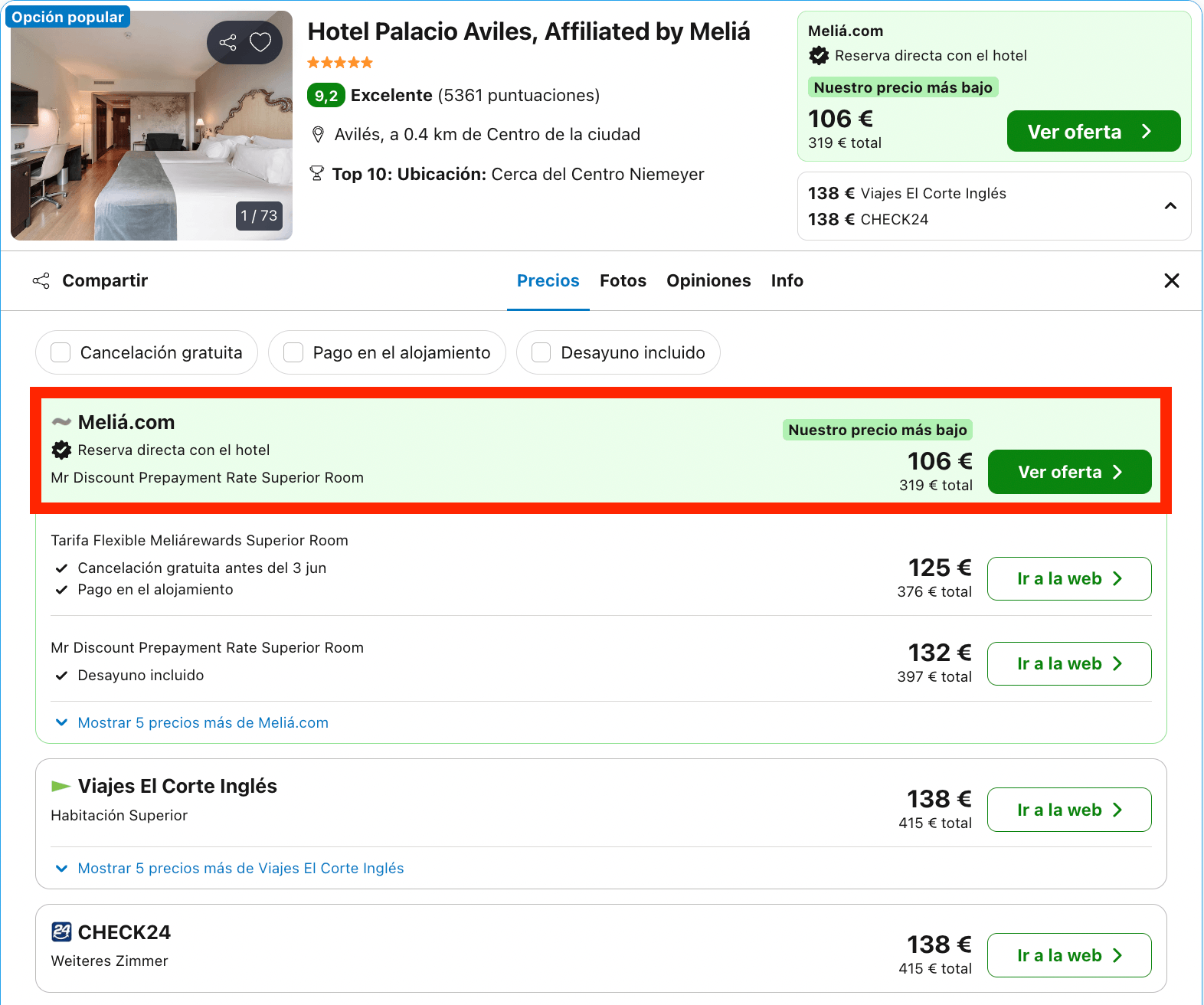Click Ir a la web for 125 € rate
1204x1005 pixels.
click(1070, 578)
